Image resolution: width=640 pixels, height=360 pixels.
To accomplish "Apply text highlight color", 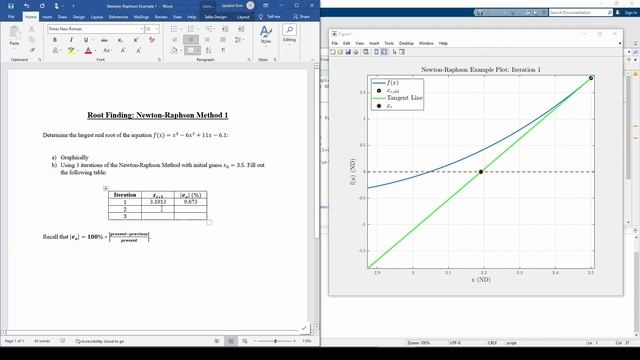I will 71,51.
